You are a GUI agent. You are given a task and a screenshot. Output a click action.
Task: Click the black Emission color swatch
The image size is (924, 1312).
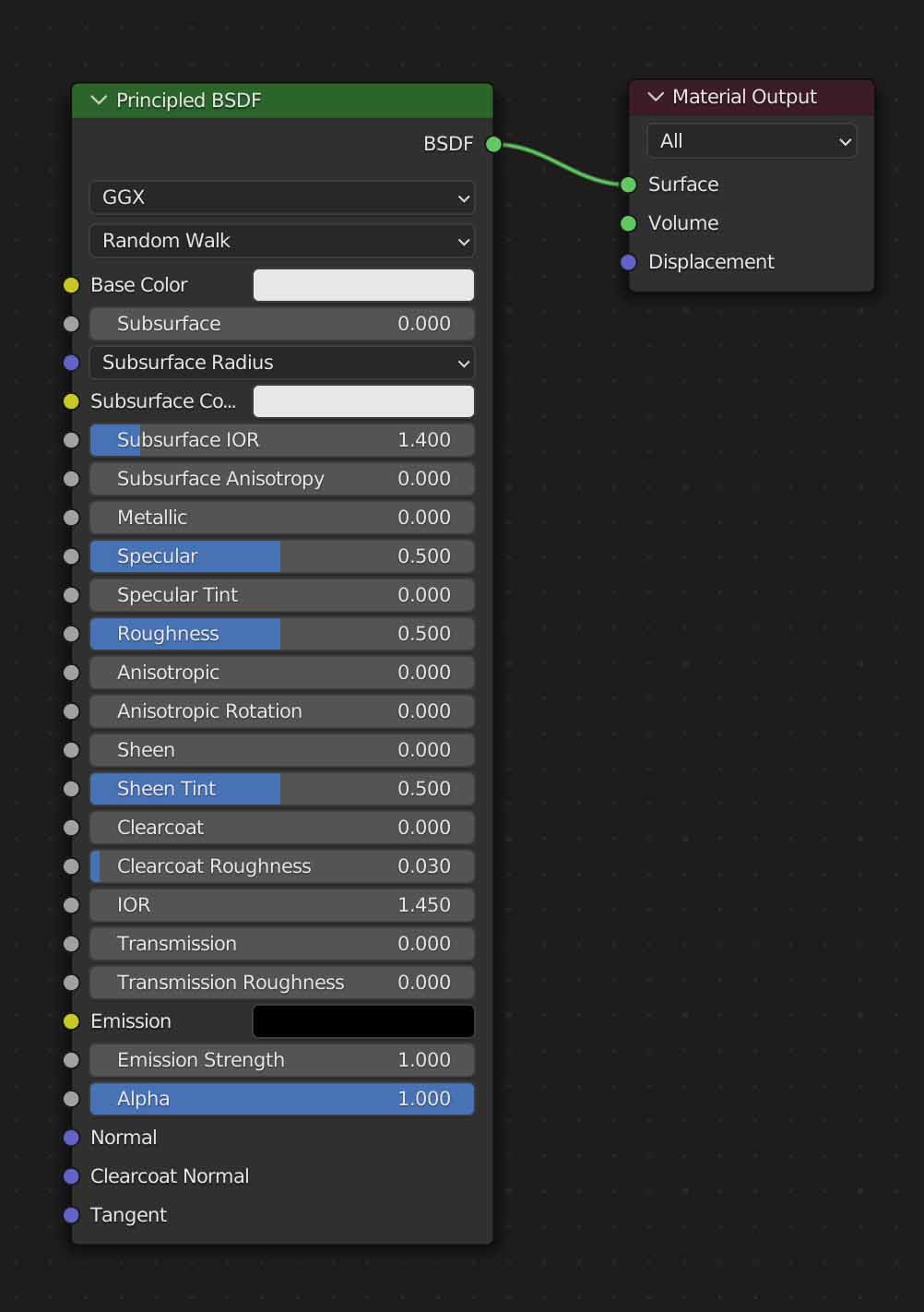point(363,1021)
